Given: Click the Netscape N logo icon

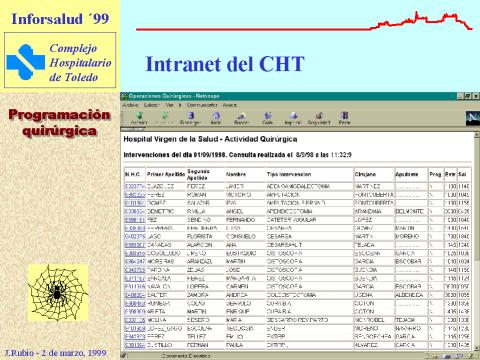Looking at the screenshot, I should (473, 118).
